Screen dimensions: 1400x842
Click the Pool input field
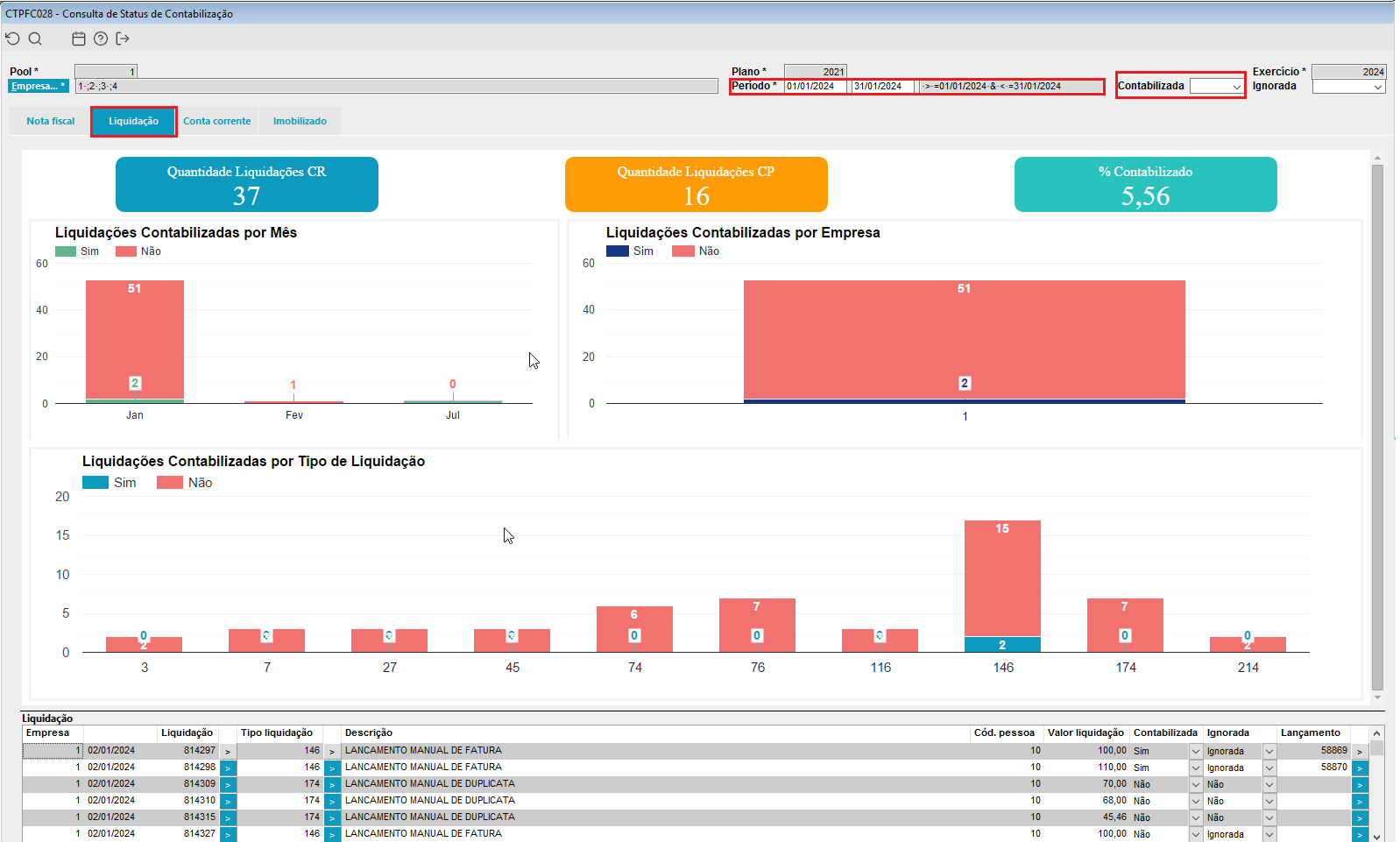106,72
